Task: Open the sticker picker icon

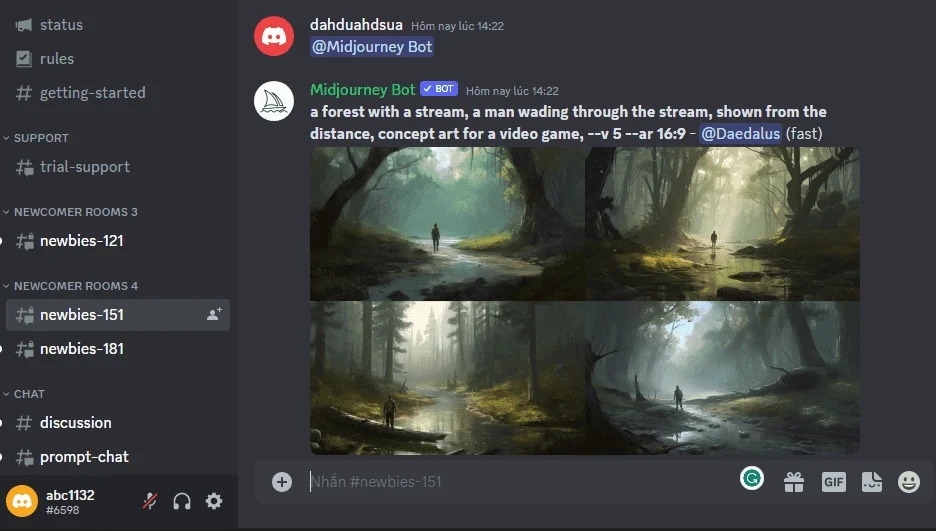Action: pos(872,482)
